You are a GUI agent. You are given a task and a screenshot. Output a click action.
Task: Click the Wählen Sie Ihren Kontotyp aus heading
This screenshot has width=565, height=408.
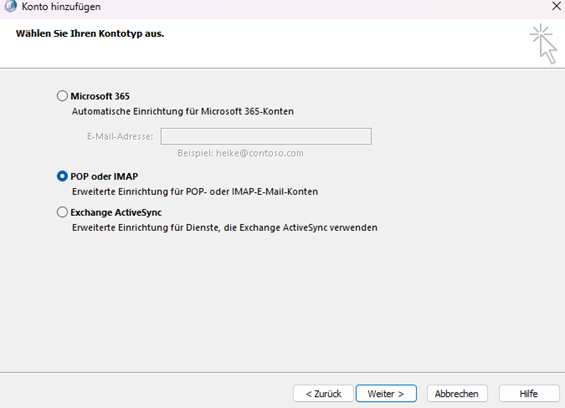pos(90,34)
